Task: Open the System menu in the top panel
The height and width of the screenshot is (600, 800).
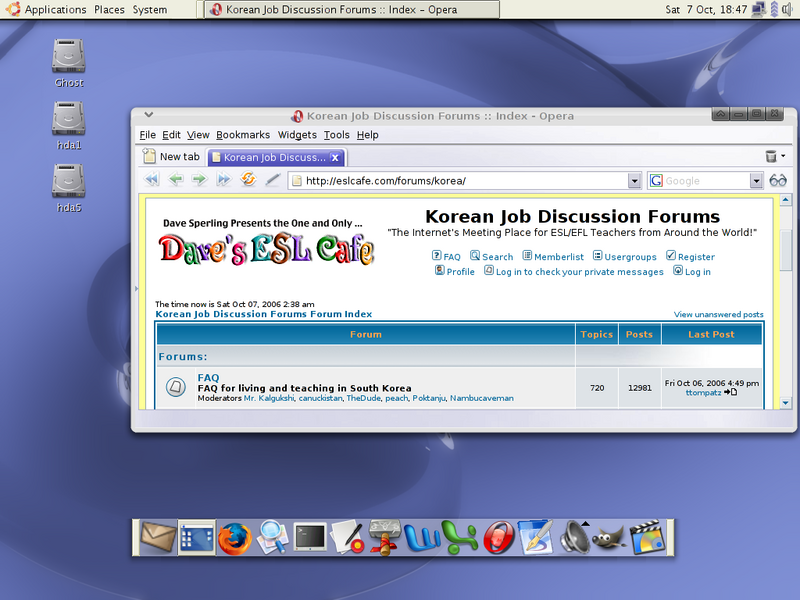Action: (x=149, y=9)
